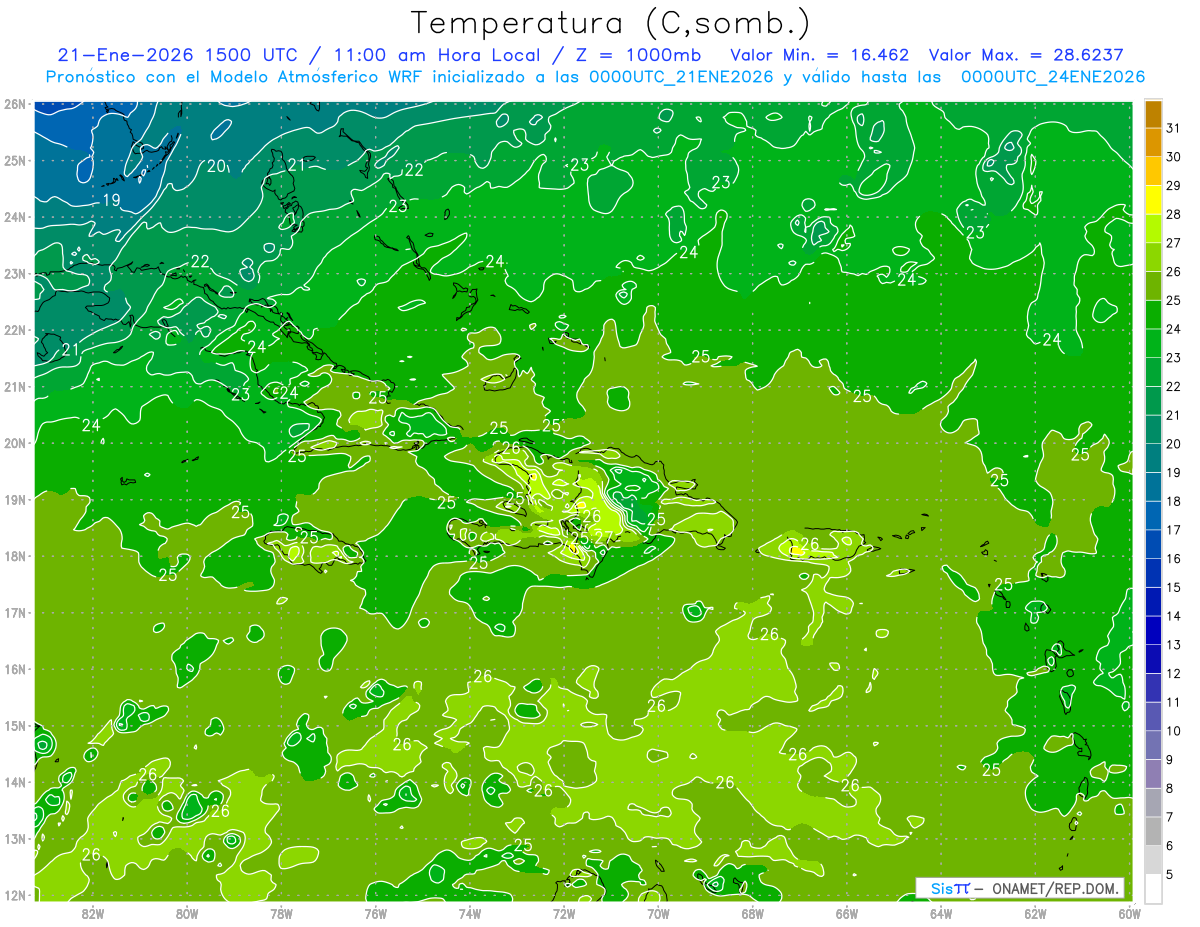1200x927 pixels.
Task: Click the "5" color bar label
Action: point(1171,874)
